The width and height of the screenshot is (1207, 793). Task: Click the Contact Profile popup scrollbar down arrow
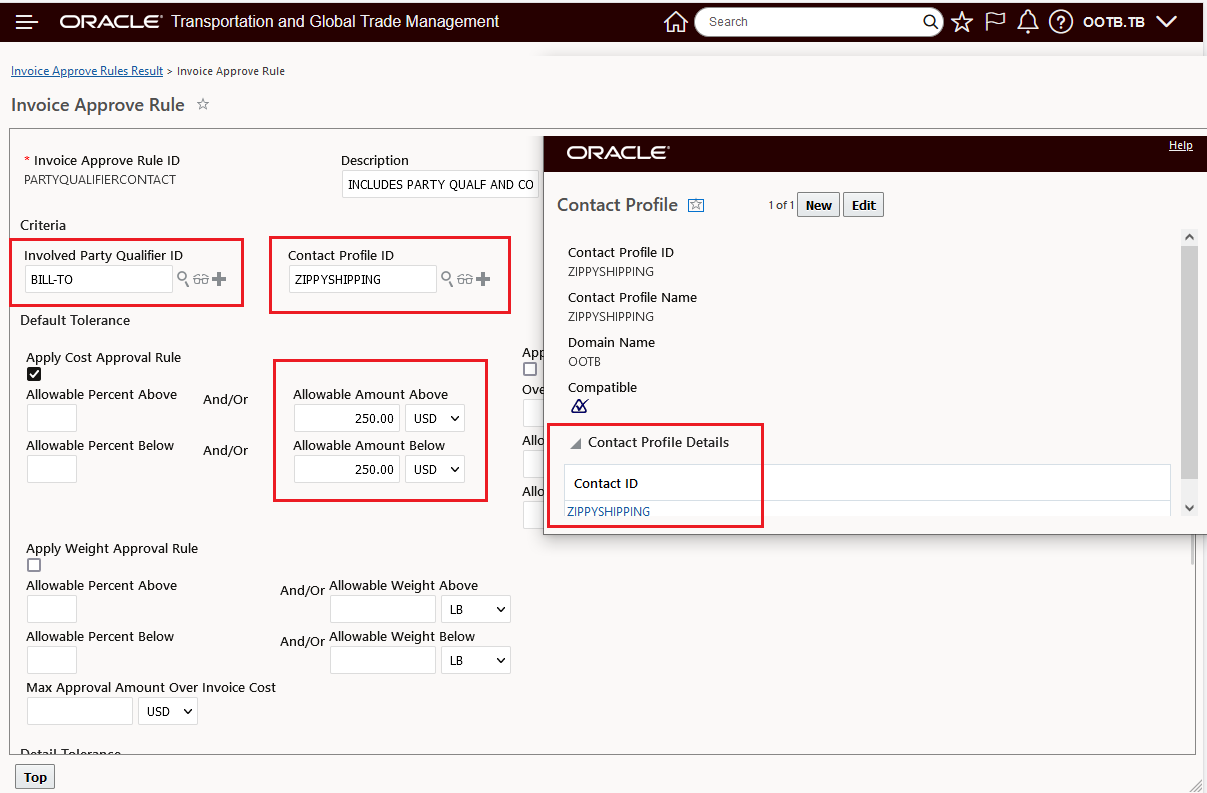point(1189,508)
